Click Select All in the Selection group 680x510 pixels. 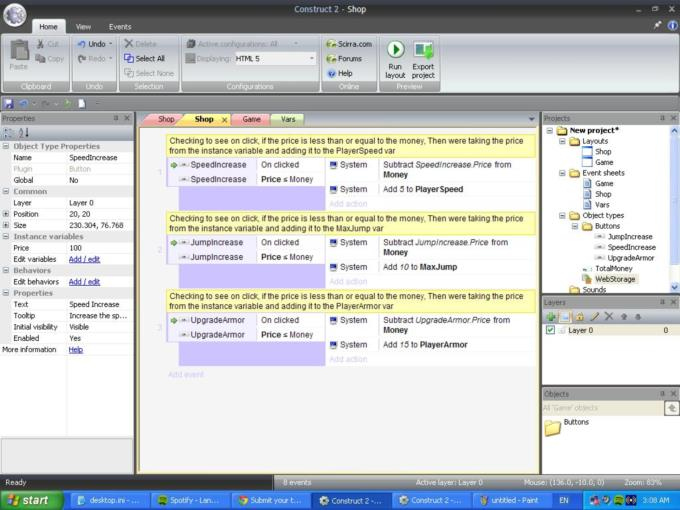144,59
